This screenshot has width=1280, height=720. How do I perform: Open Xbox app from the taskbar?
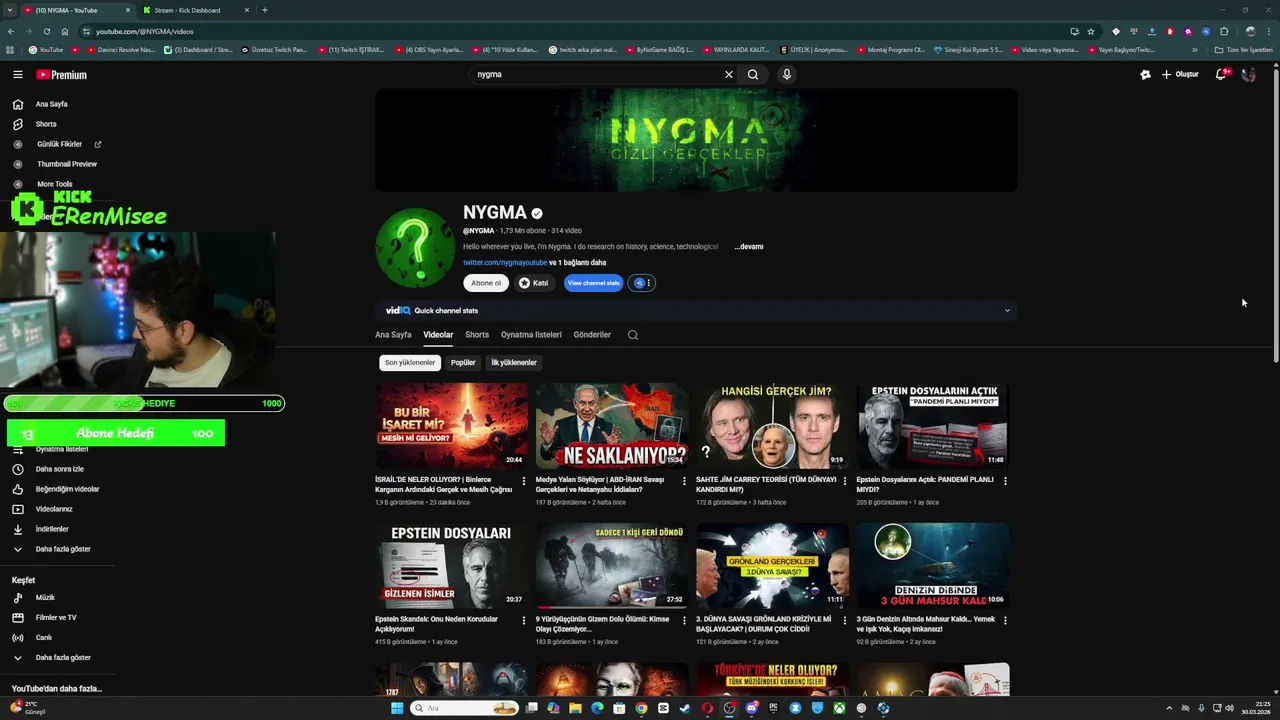coord(839,708)
